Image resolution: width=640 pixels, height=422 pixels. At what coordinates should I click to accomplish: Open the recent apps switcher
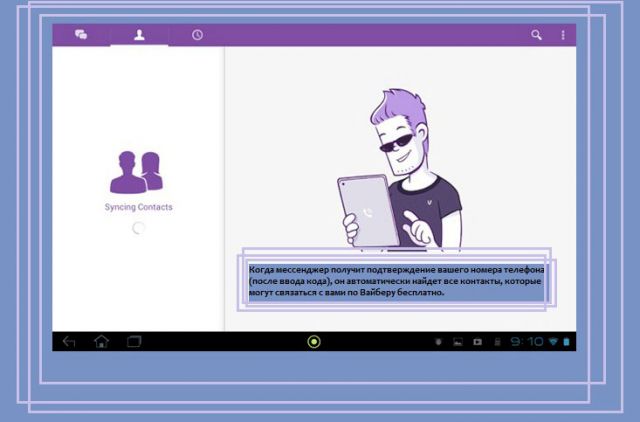click(134, 341)
